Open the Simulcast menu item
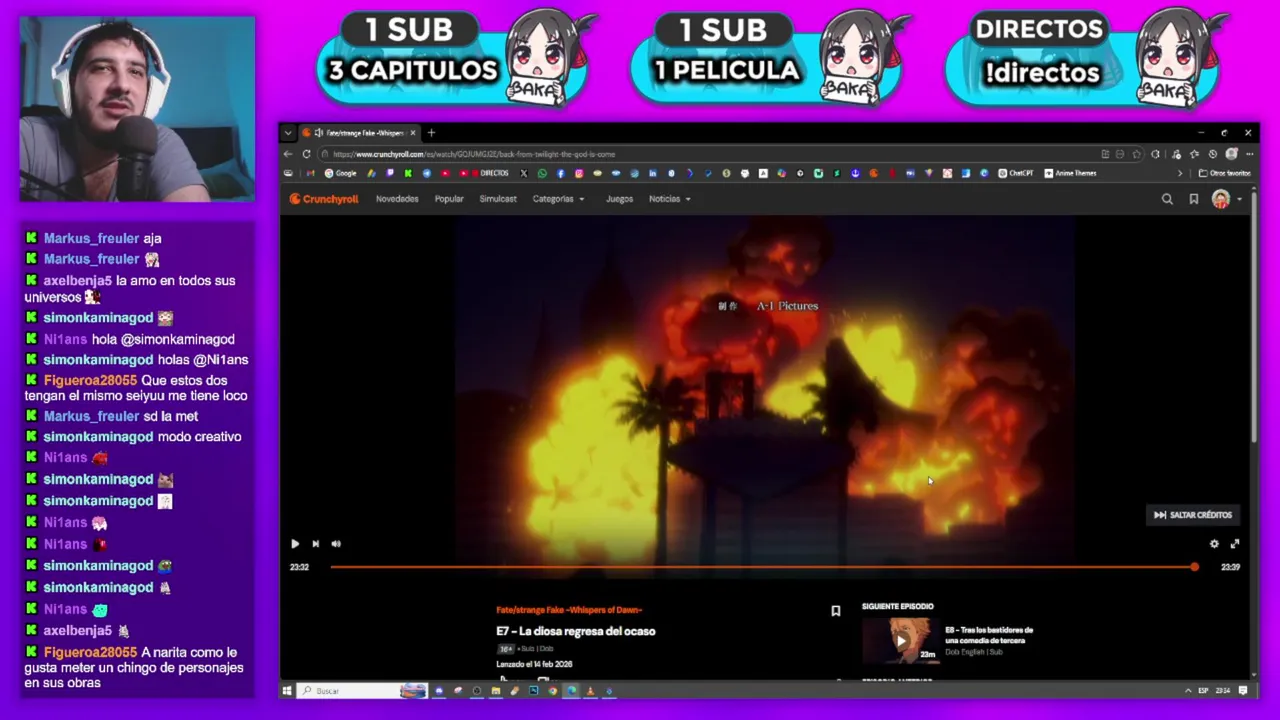The image size is (1280, 720). 498,199
